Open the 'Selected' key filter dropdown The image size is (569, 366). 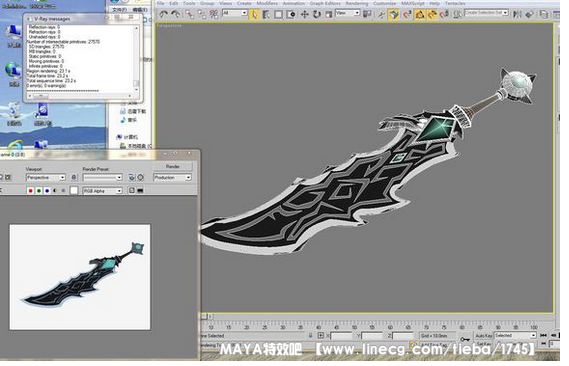[515, 336]
